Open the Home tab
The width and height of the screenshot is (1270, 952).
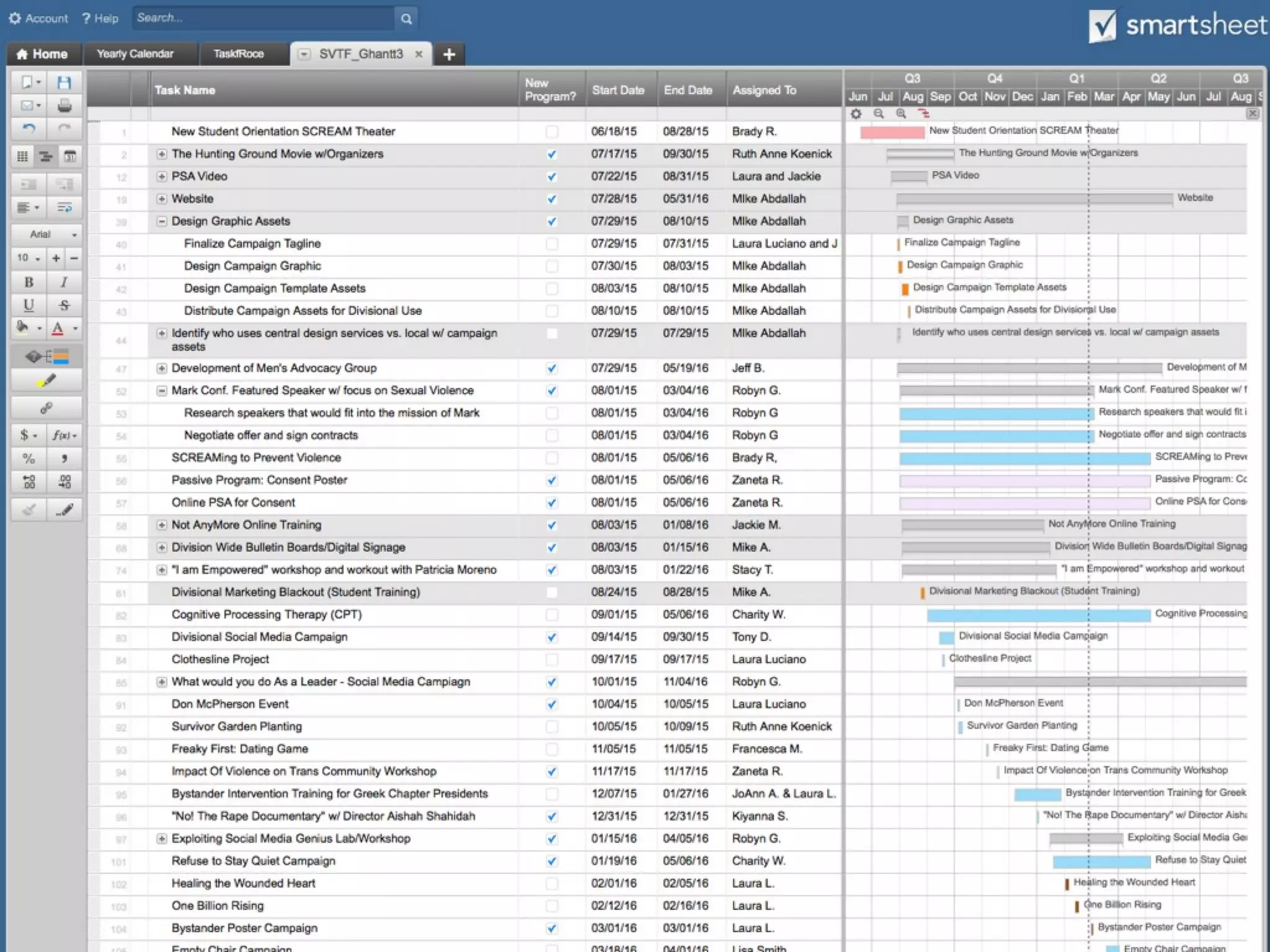coord(42,54)
